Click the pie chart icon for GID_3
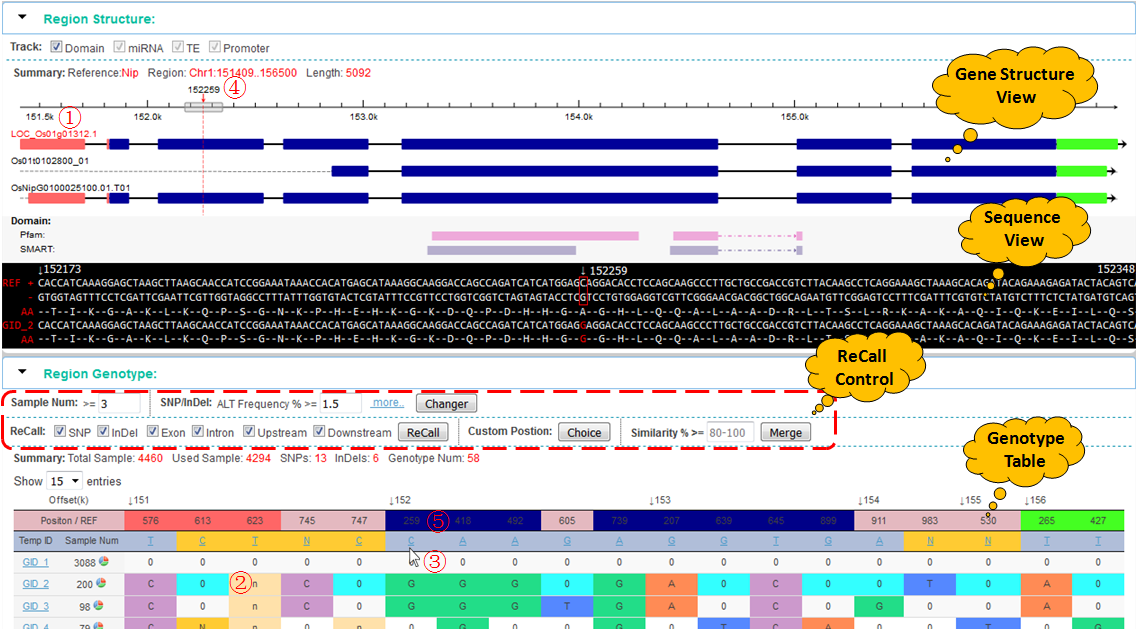This screenshot has width=1137, height=630. point(98,605)
